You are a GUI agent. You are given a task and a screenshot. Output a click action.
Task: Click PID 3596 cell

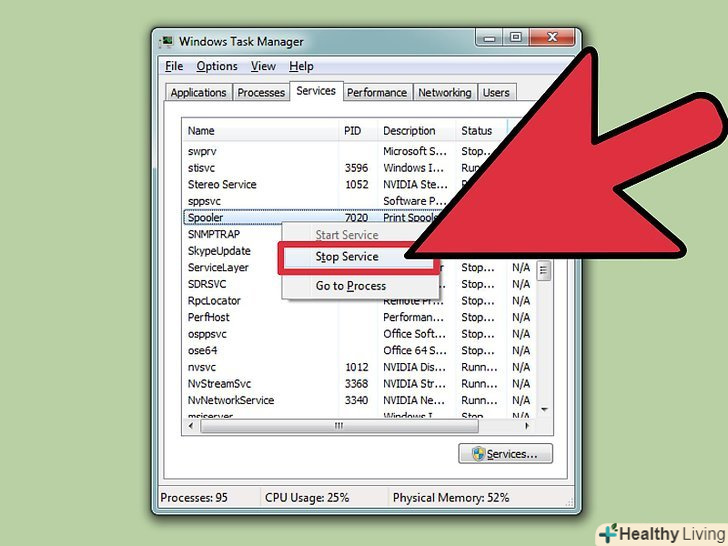click(x=357, y=168)
